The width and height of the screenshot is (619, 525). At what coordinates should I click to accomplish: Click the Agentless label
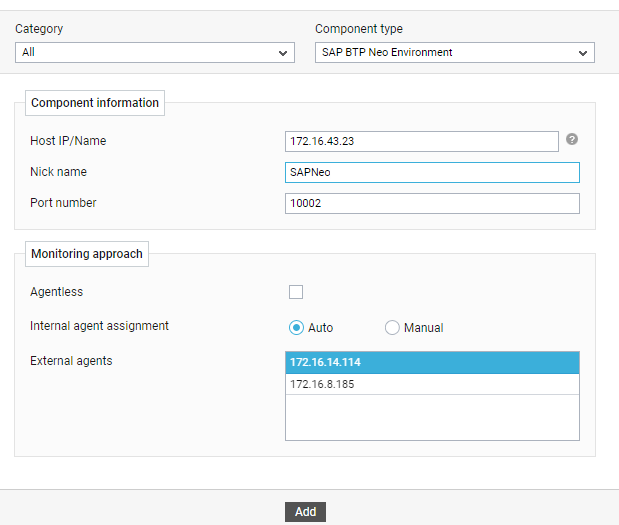[57, 292]
